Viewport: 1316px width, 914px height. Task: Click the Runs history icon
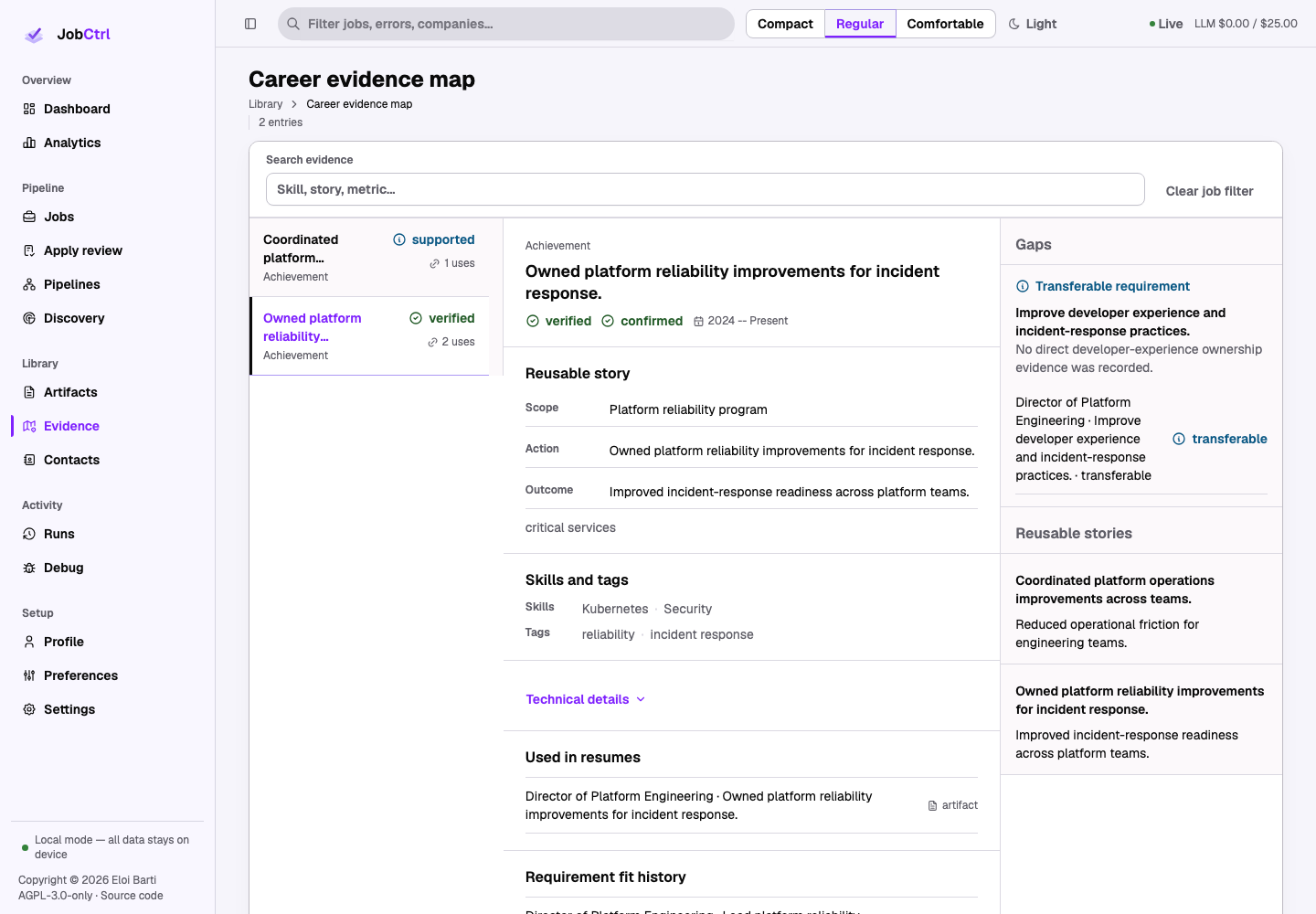pyautogui.click(x=29, y=534)
